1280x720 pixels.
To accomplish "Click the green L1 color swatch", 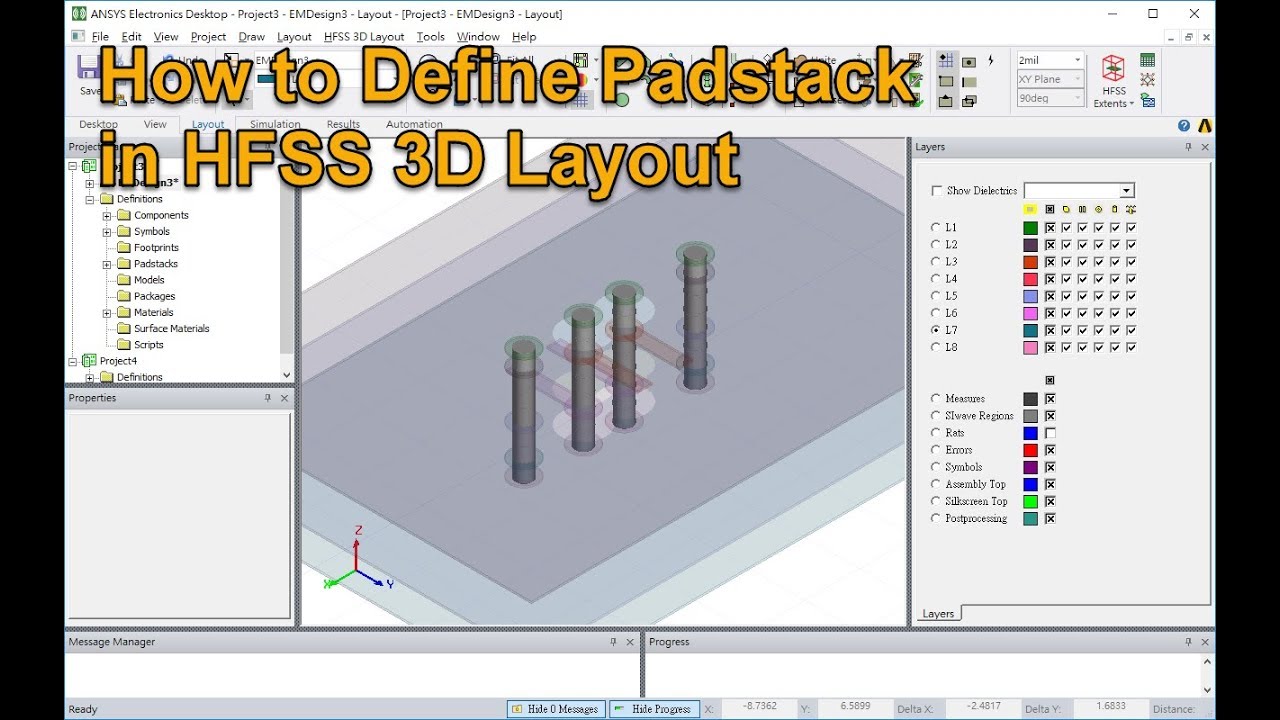I will (x=1030, y=228).
